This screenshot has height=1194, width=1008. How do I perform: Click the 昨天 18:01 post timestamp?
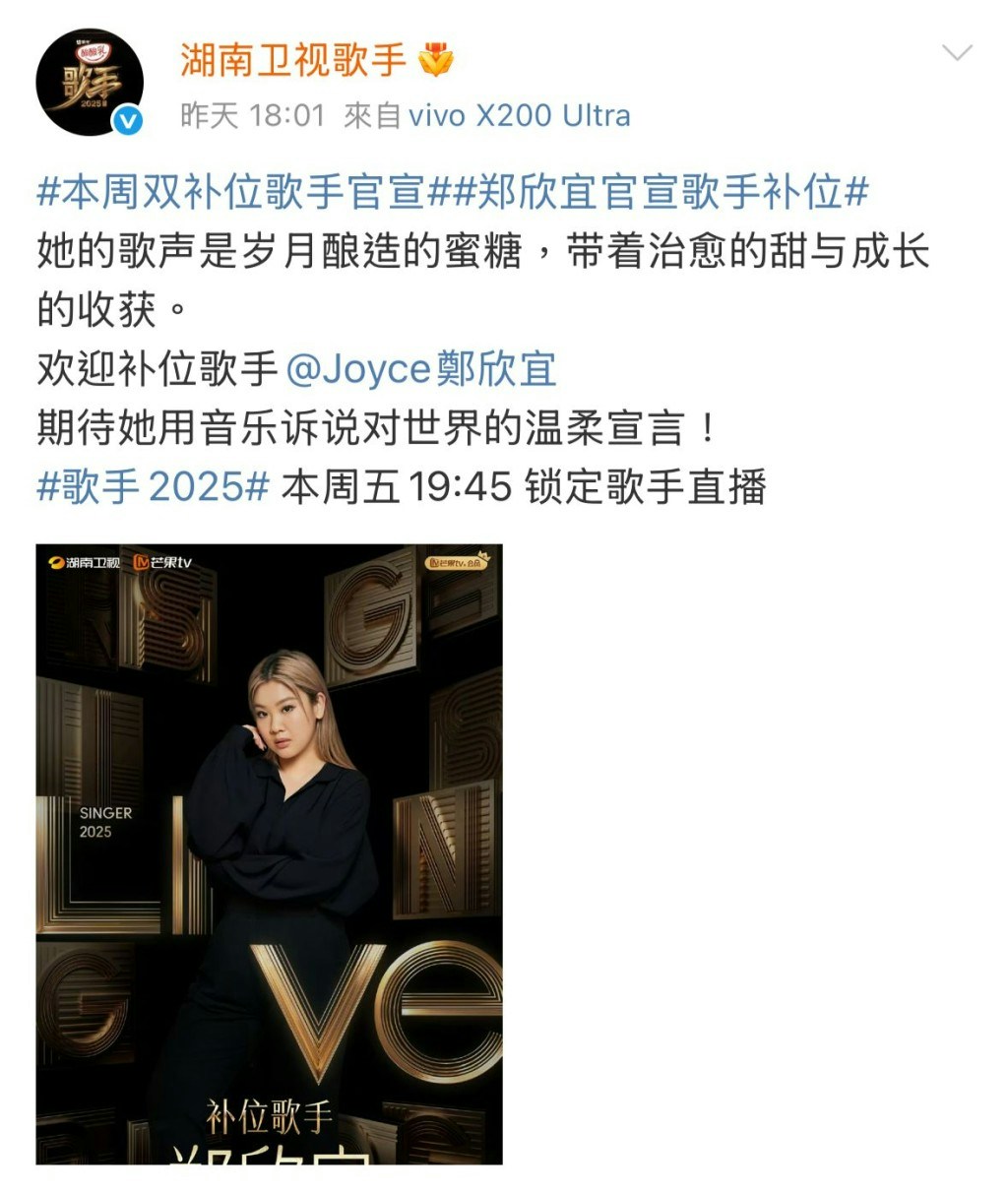click(x=252, y=115)
